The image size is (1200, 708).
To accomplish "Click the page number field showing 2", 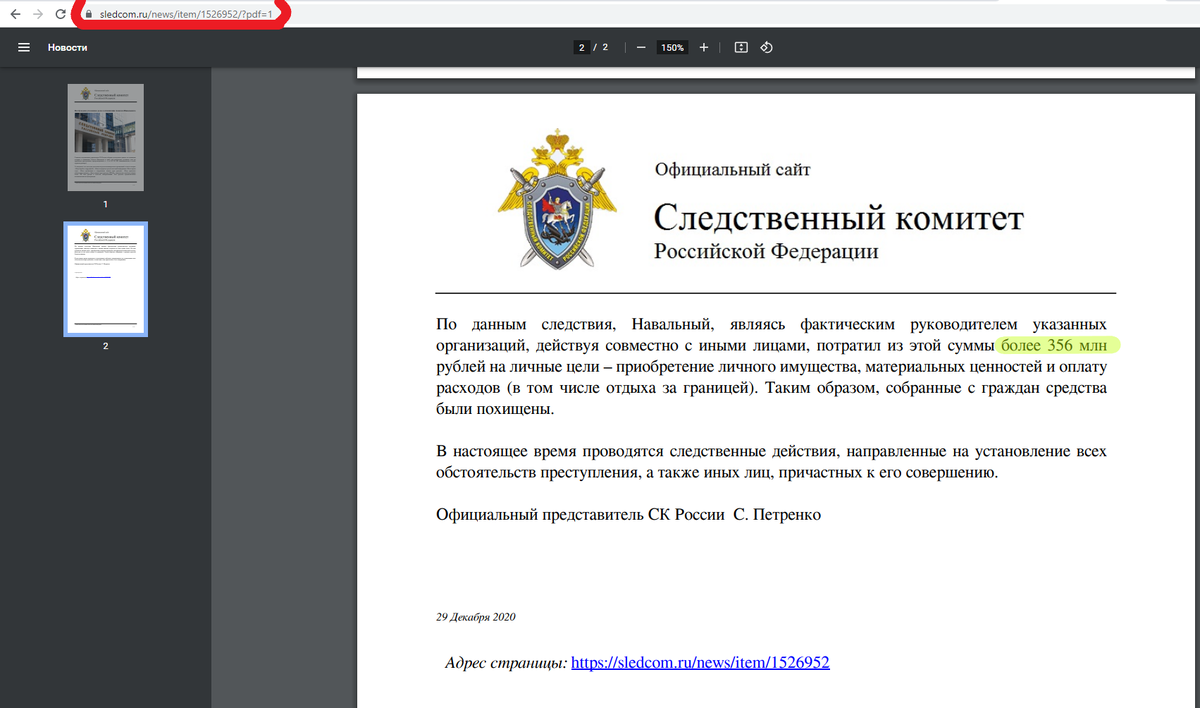I will [x=582, y=47].
